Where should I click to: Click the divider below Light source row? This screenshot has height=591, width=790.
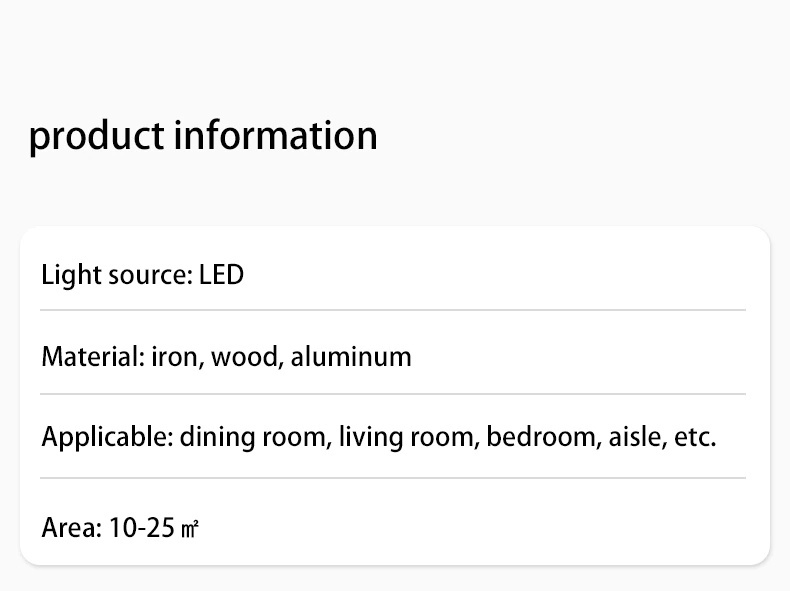click(x=393, y=310)
